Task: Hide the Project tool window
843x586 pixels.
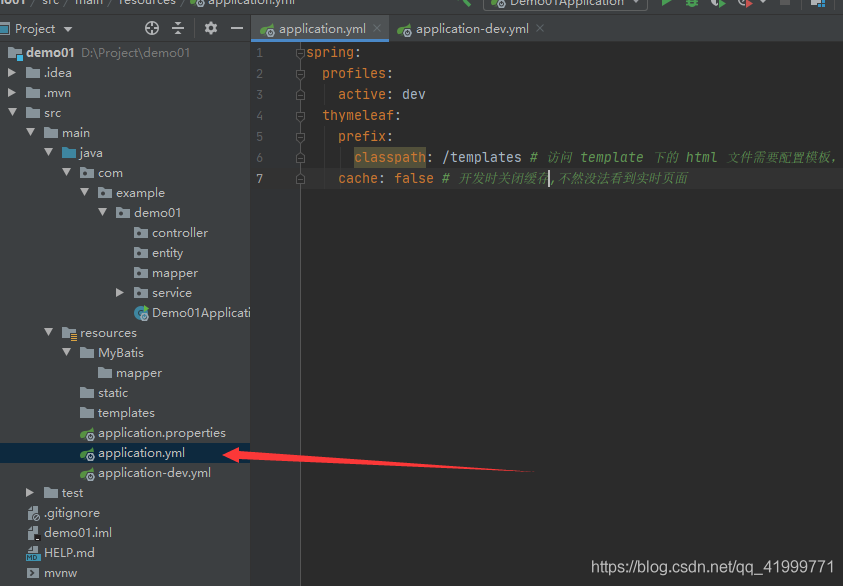Action: click(236, 29)
